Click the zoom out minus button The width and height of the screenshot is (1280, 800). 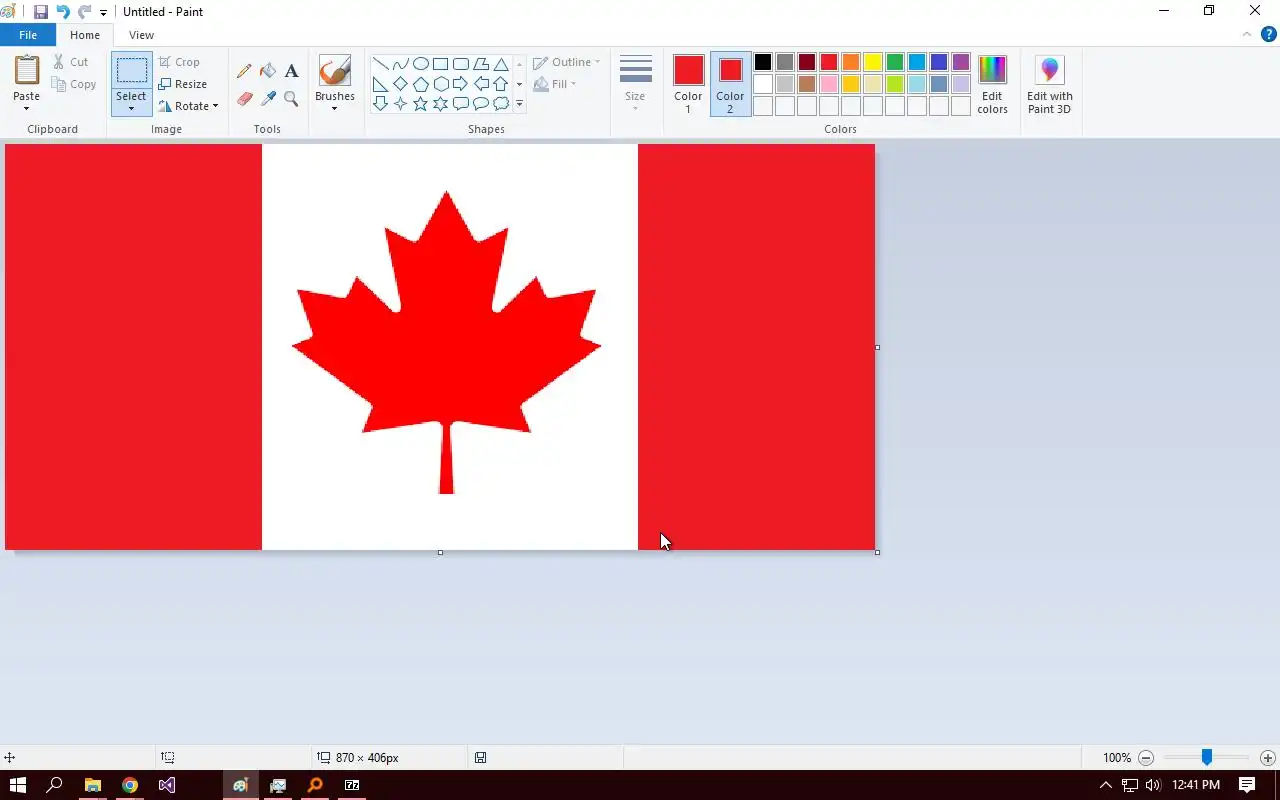1147,758
